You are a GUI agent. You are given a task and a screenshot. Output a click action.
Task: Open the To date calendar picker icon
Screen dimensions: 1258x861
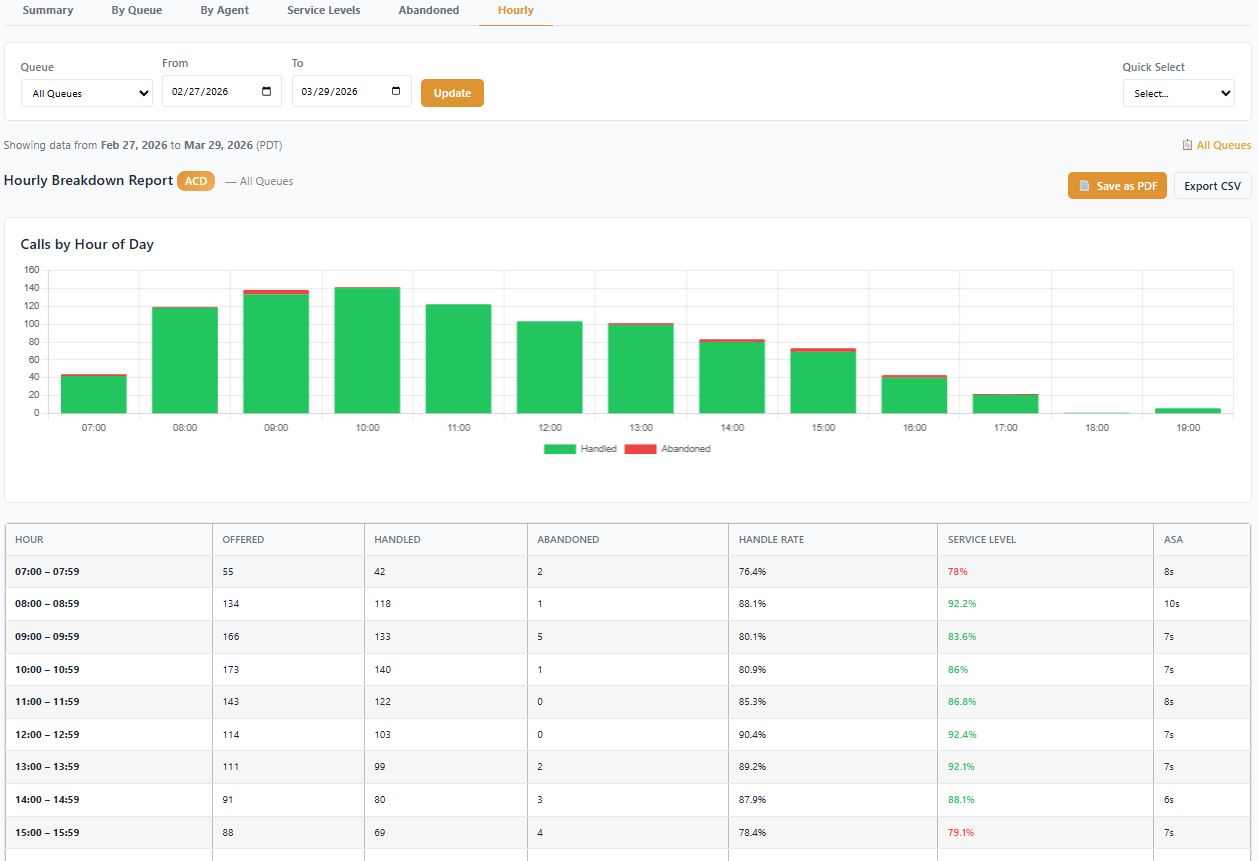tap(396, 92)
